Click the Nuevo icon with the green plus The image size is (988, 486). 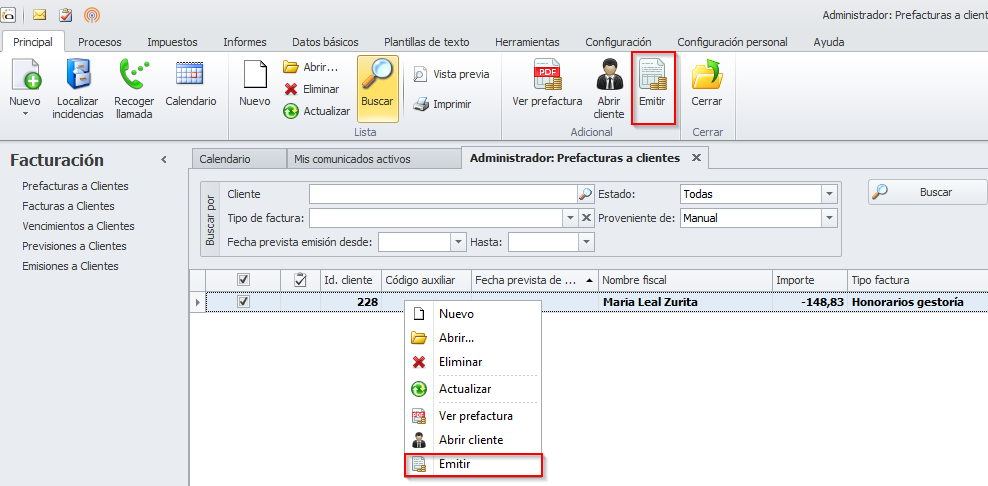(x=25, y=74)
